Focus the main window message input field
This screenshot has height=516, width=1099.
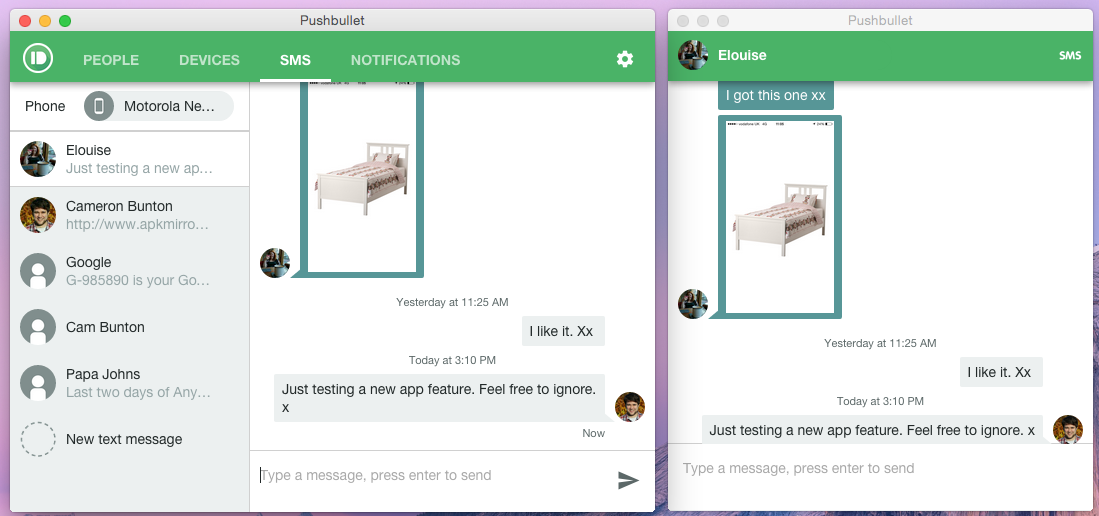(x=430, y=475)
